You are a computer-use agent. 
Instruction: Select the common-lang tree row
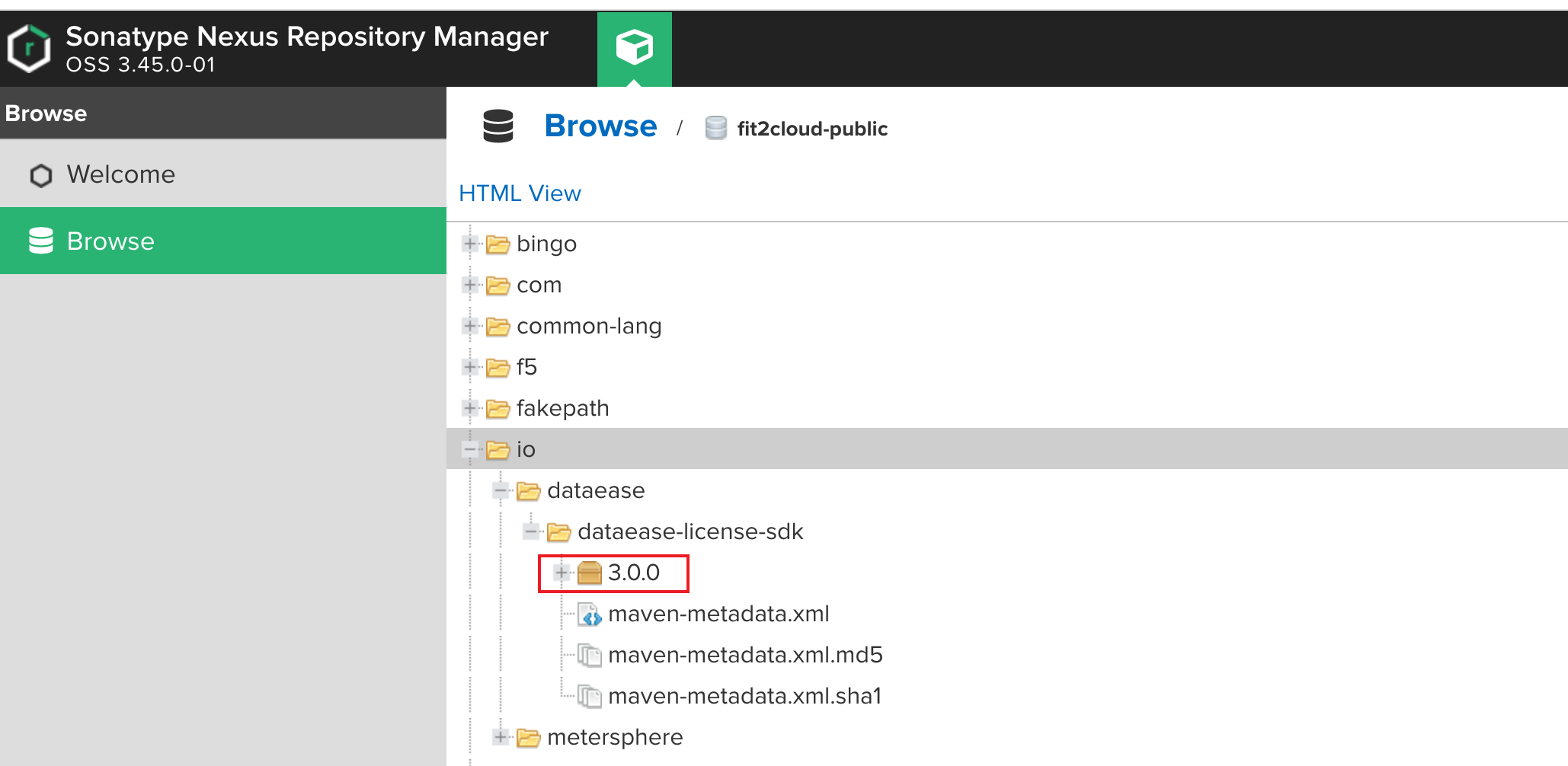pos(1007,326)
